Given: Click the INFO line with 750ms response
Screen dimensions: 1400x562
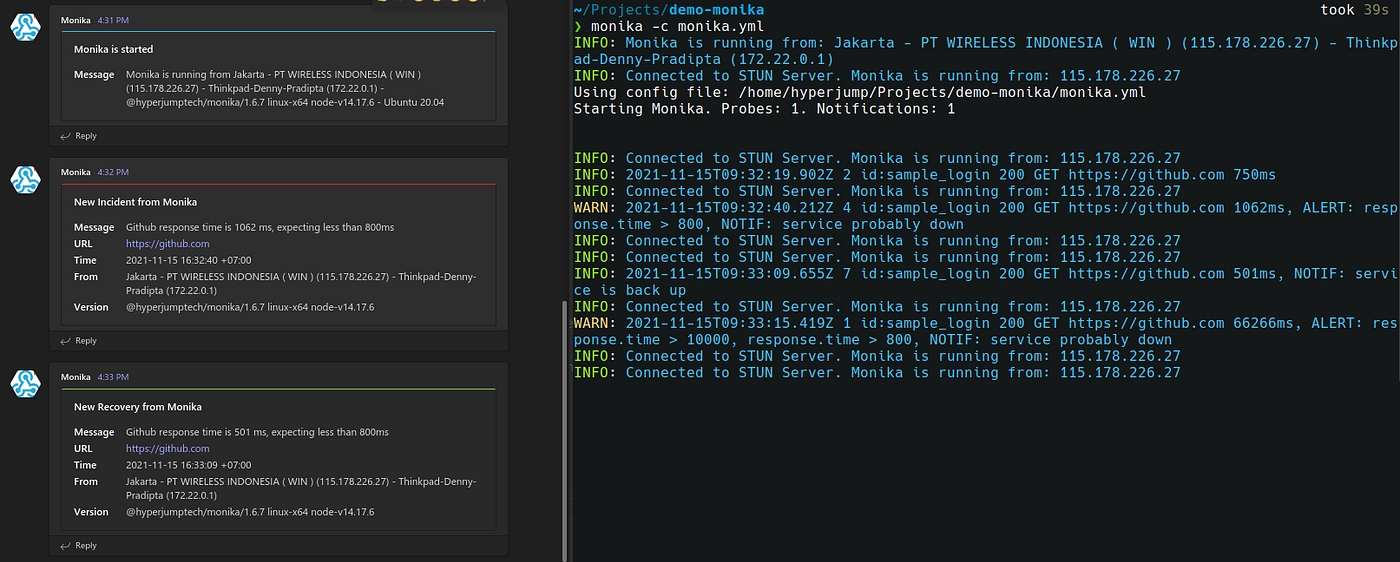Looking at the screenshot, I should 925,175.
